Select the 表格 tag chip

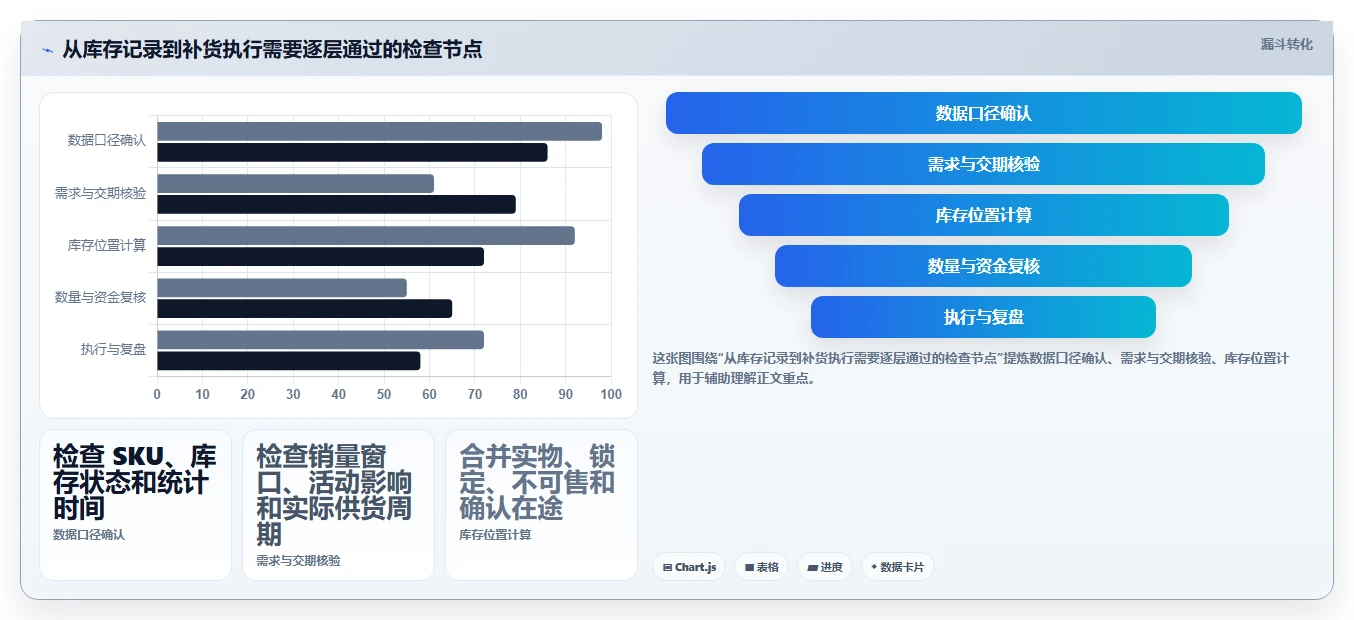[x=761, y=567]
